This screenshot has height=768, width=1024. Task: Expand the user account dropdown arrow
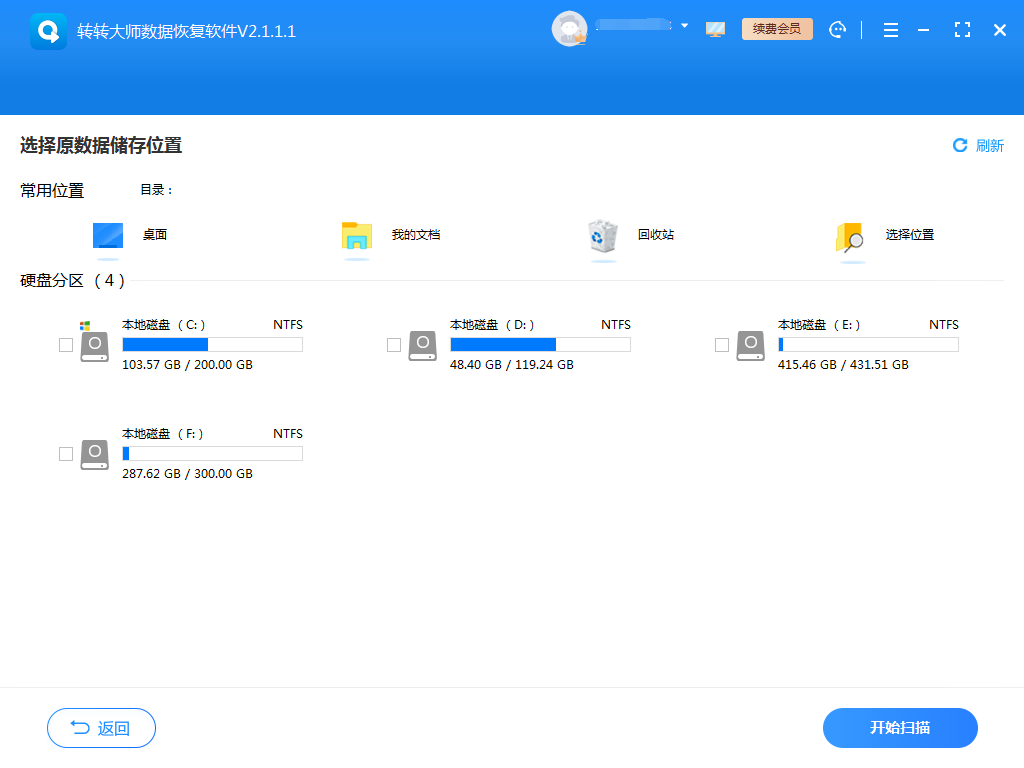tap(685, 26)
